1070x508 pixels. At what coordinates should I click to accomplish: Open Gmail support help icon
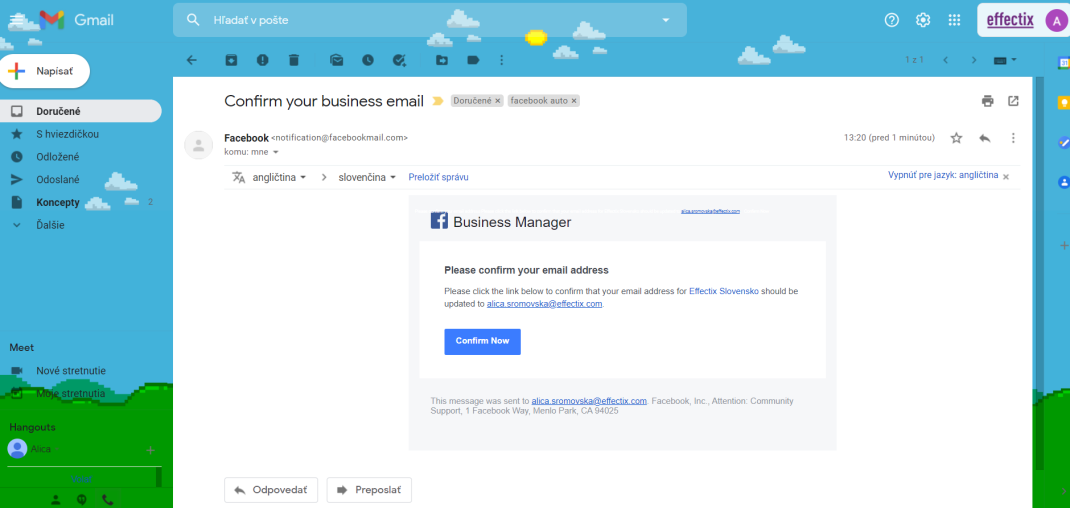(x=892, y=20)
